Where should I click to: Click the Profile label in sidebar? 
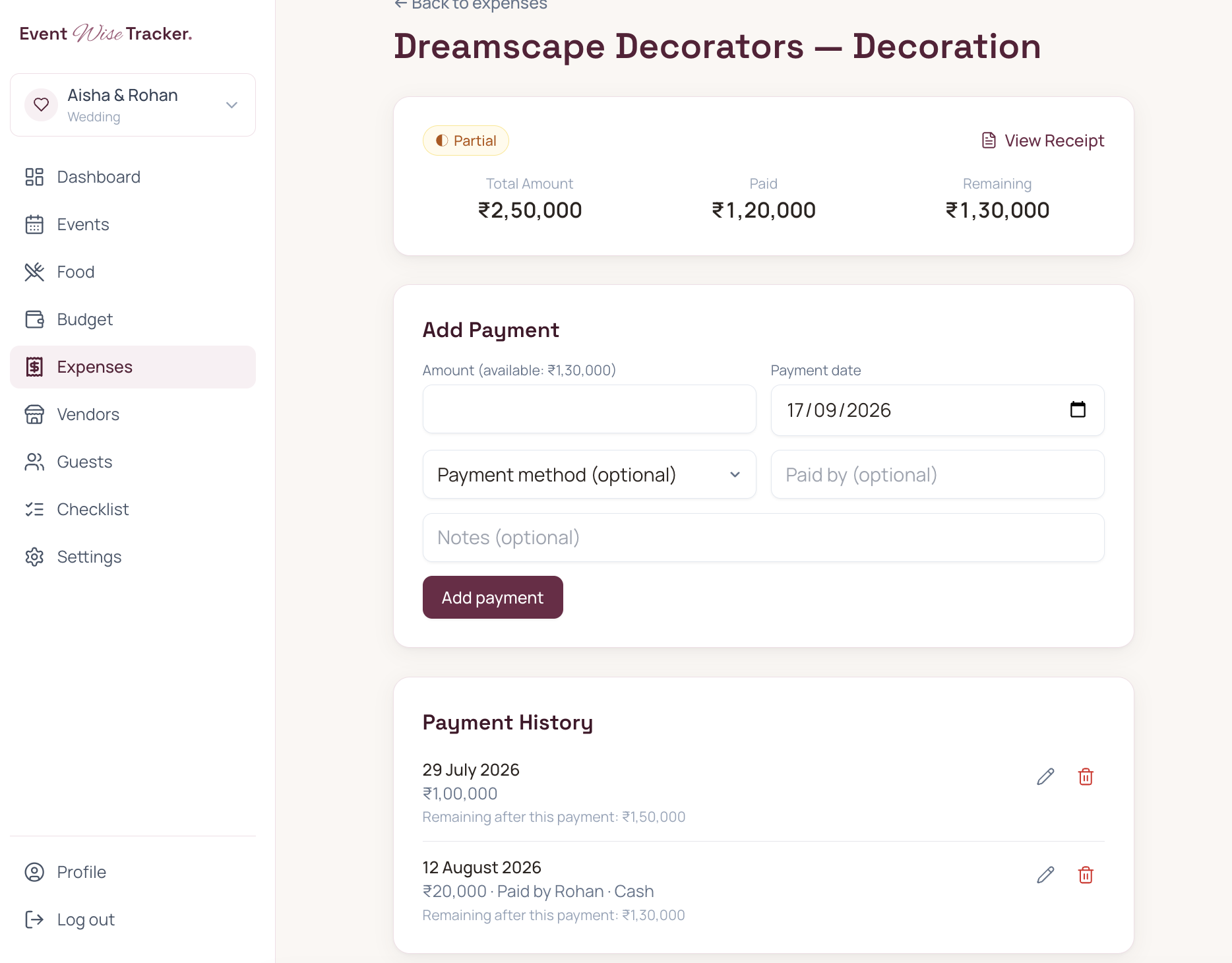pos(82,872)
